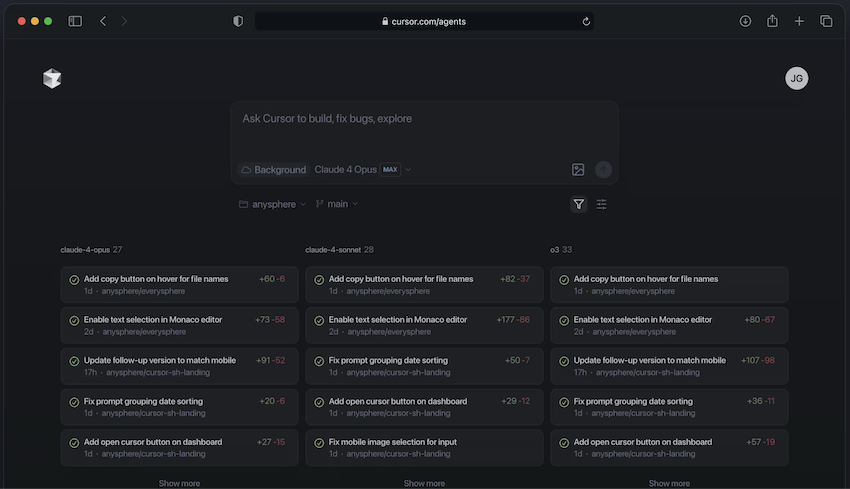The height and width of the screenshot is (489, 850).
Task: Expand the anysphere repository dropdown
Action: (x=273, y=204)
